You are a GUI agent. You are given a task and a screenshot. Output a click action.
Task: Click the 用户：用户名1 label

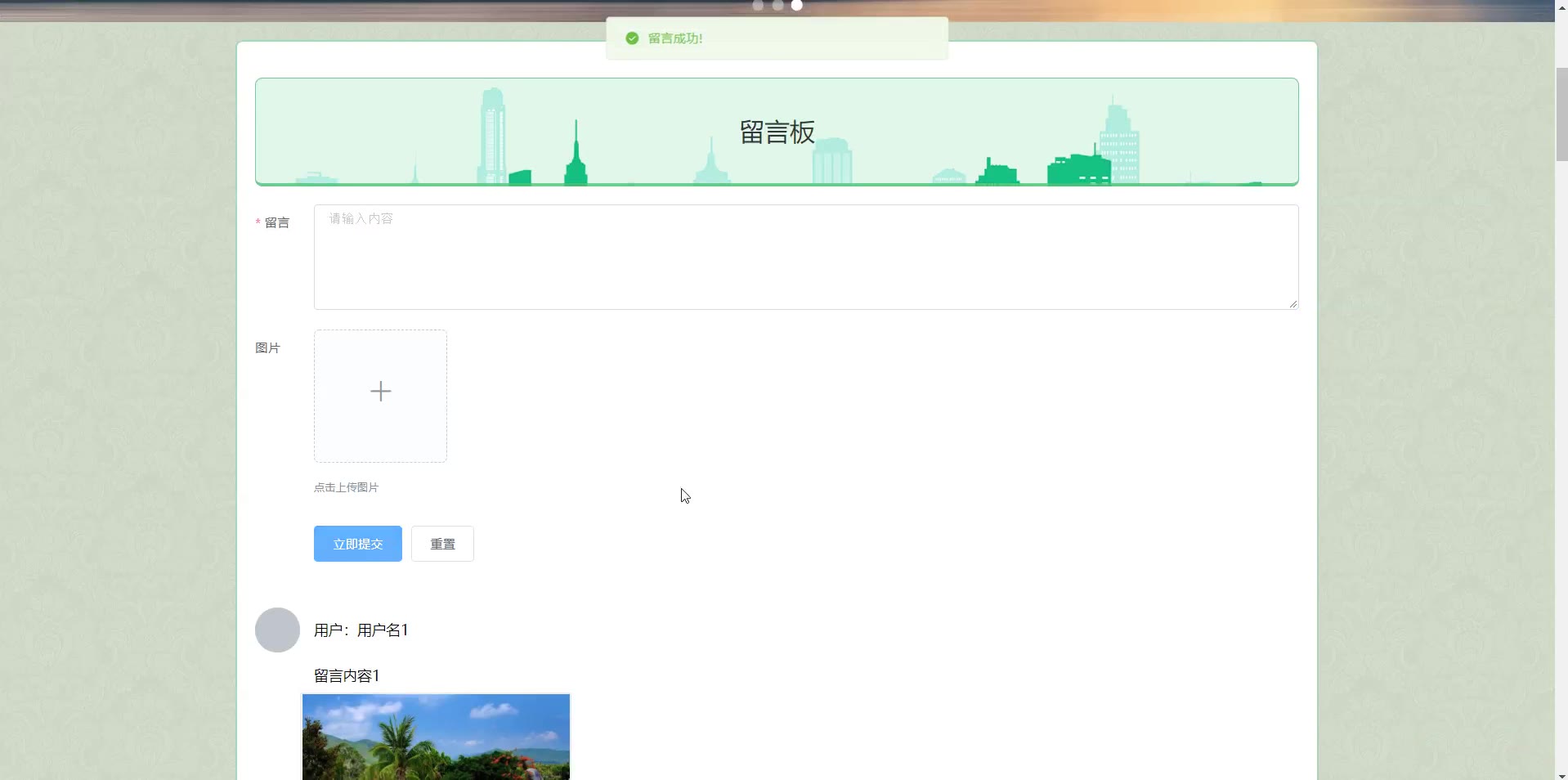click(x=361, y=630)
